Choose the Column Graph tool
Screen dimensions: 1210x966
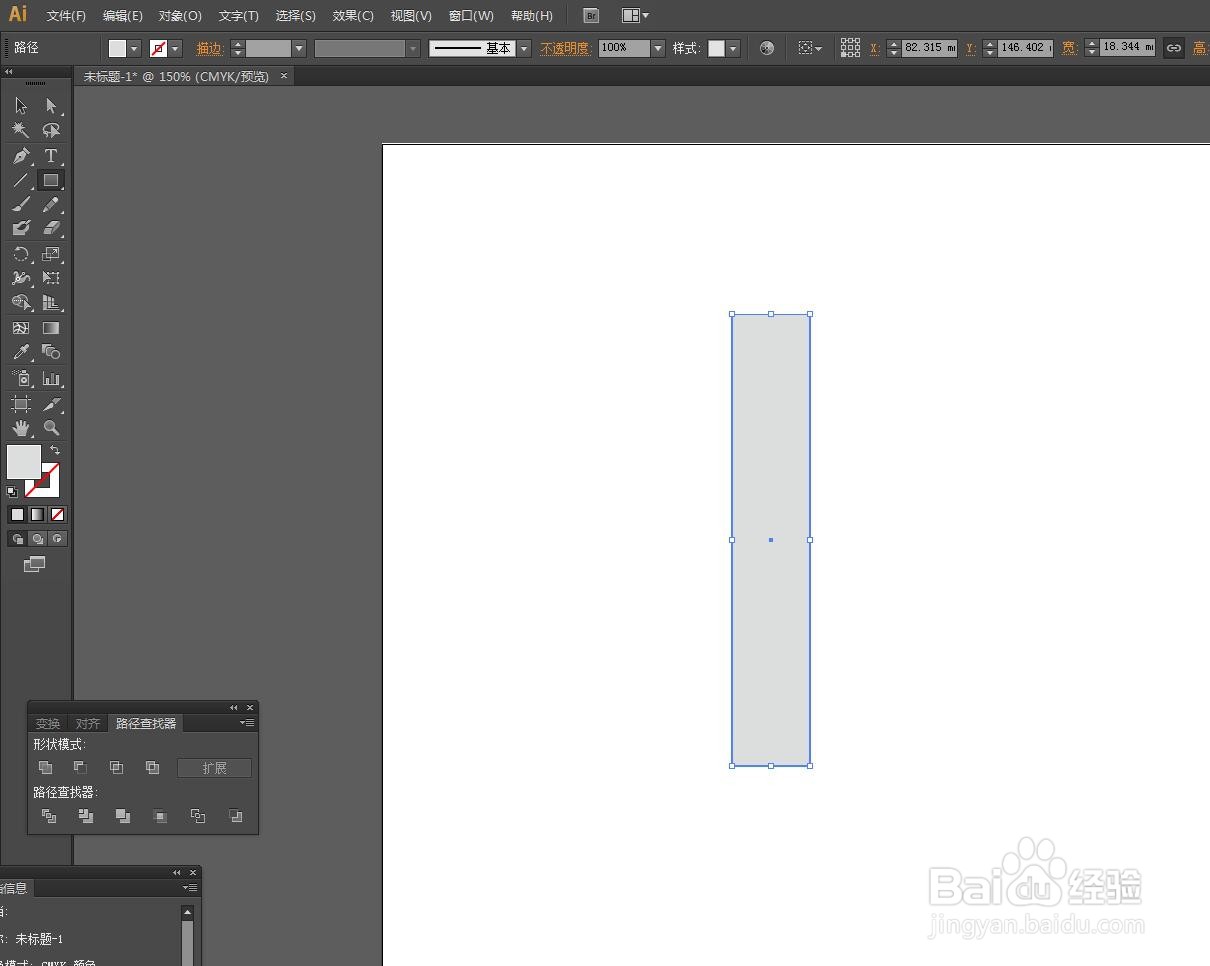click(51, 378)
